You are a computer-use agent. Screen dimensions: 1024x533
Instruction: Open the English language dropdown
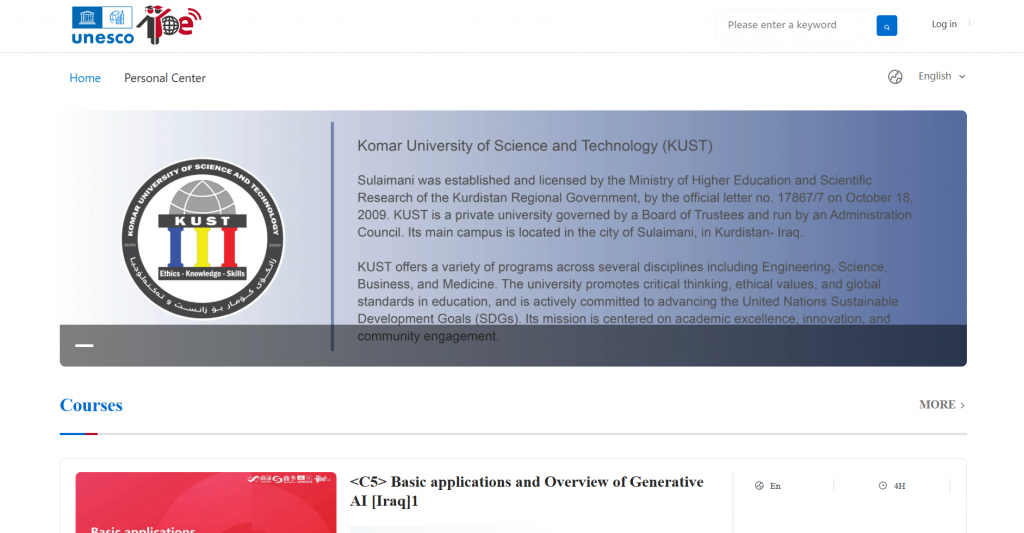click(942, 76)
